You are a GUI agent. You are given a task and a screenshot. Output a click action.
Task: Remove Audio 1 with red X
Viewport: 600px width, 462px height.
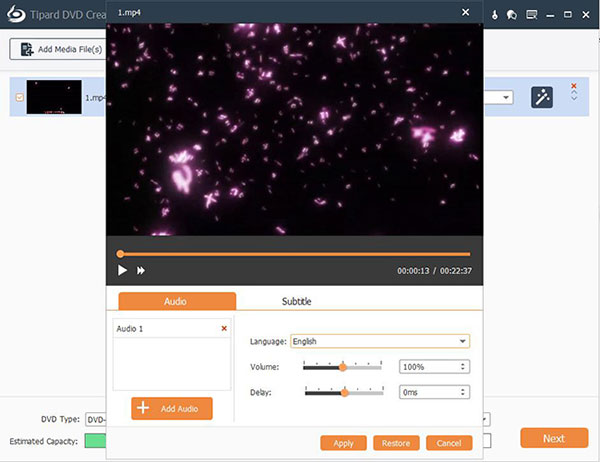coord(223,328)
